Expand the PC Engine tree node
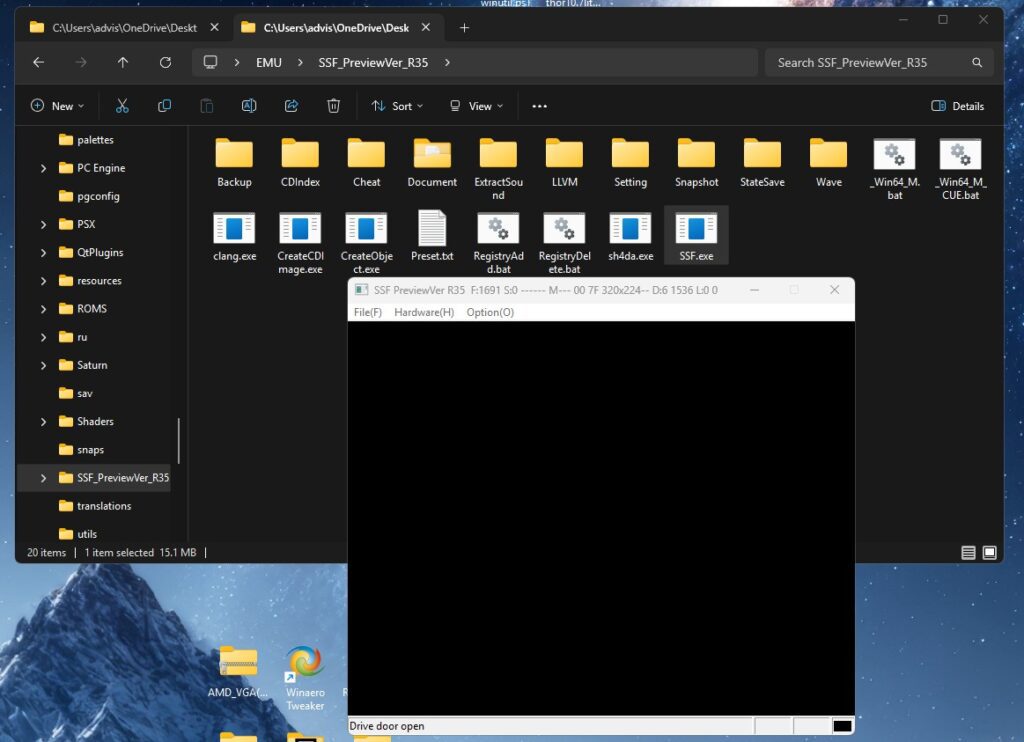 tap(43, 168)
